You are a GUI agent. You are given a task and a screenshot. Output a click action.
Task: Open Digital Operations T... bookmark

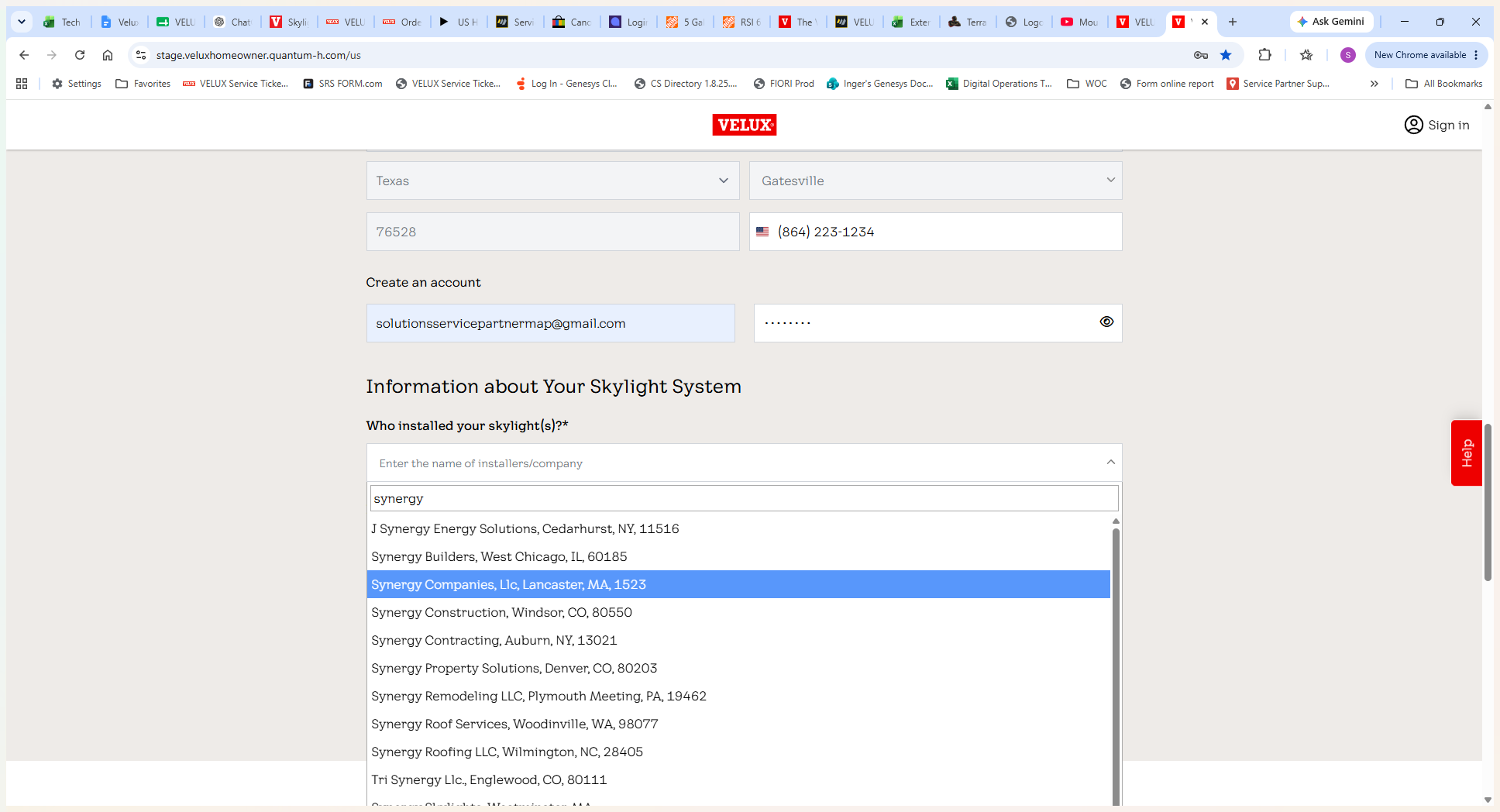(x=999, y=84)
